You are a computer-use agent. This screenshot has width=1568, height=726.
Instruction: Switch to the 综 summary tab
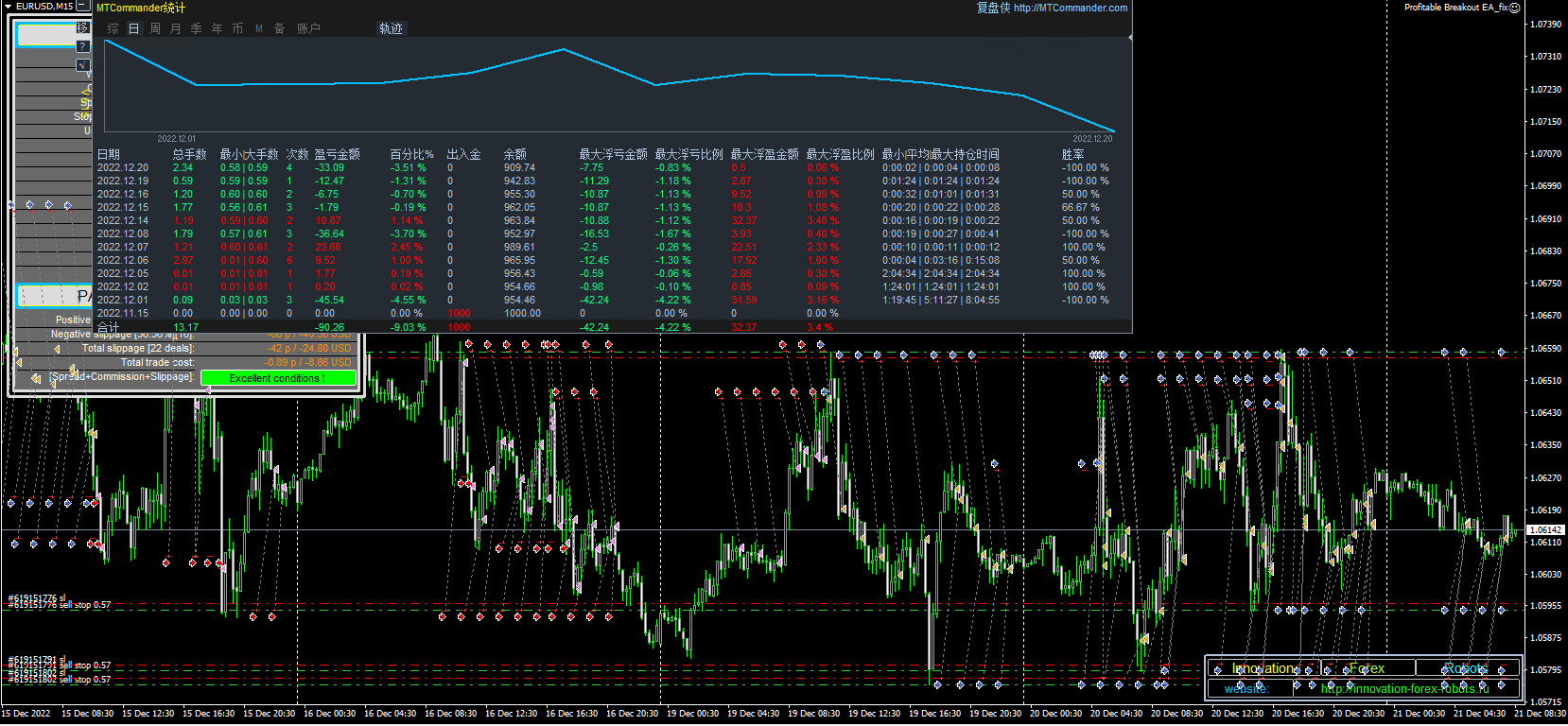pyautogui.click(x=113, y=28)
